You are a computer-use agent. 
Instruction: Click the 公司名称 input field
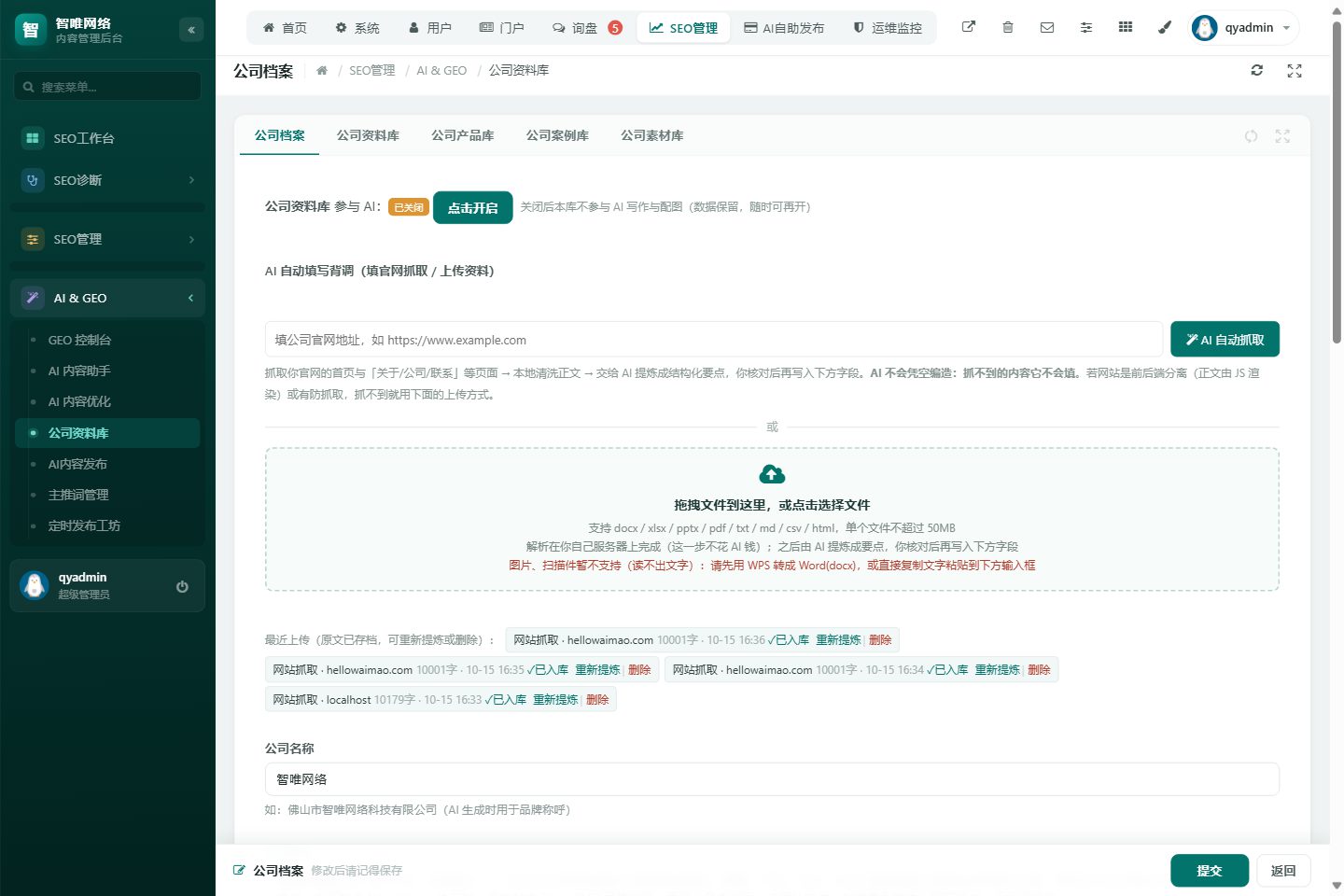(772, 779)
